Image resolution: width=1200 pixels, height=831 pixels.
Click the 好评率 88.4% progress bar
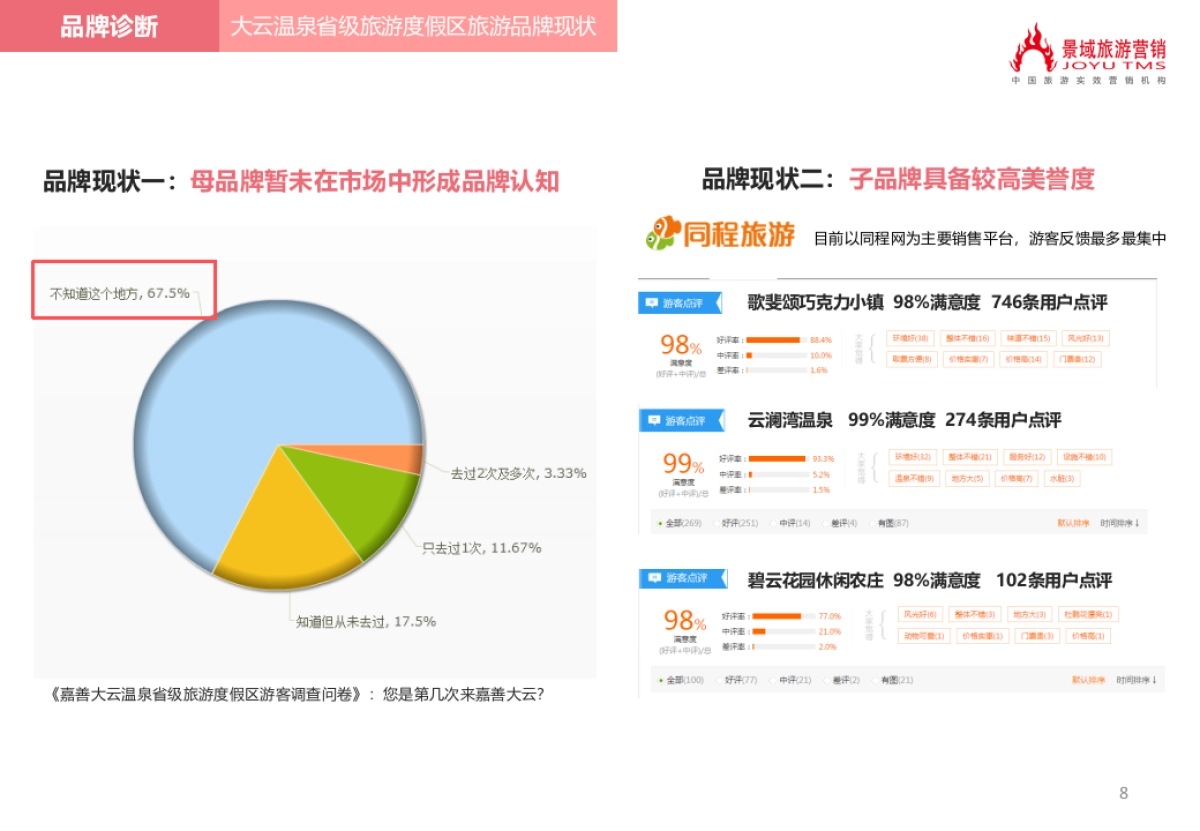pyautogui.click(x=775, y=338)
